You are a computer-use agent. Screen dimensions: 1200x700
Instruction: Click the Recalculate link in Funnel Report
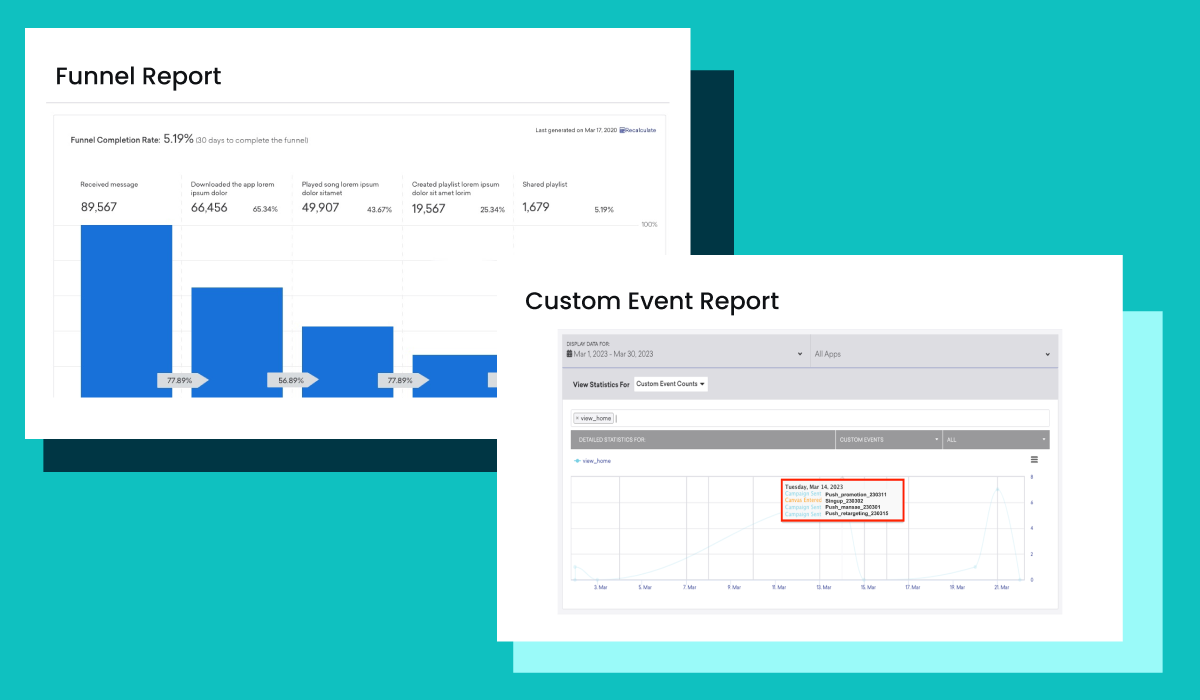(640, 130)
